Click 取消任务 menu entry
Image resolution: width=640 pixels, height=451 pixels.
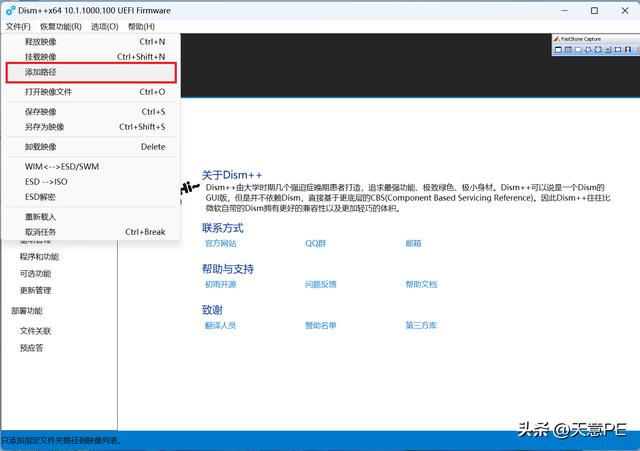tap(91, 232)
